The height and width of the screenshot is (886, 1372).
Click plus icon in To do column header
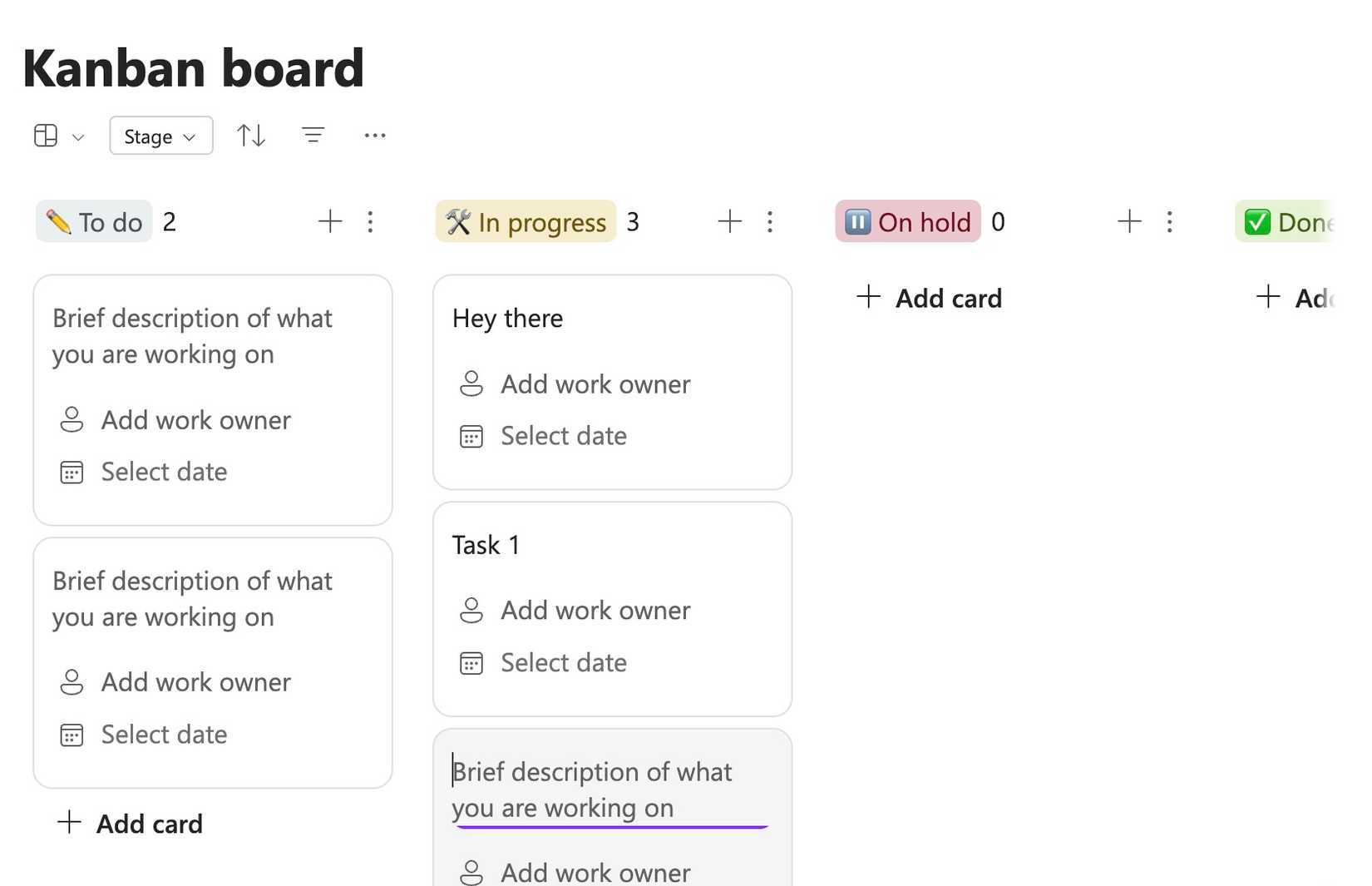click(330, 221)
